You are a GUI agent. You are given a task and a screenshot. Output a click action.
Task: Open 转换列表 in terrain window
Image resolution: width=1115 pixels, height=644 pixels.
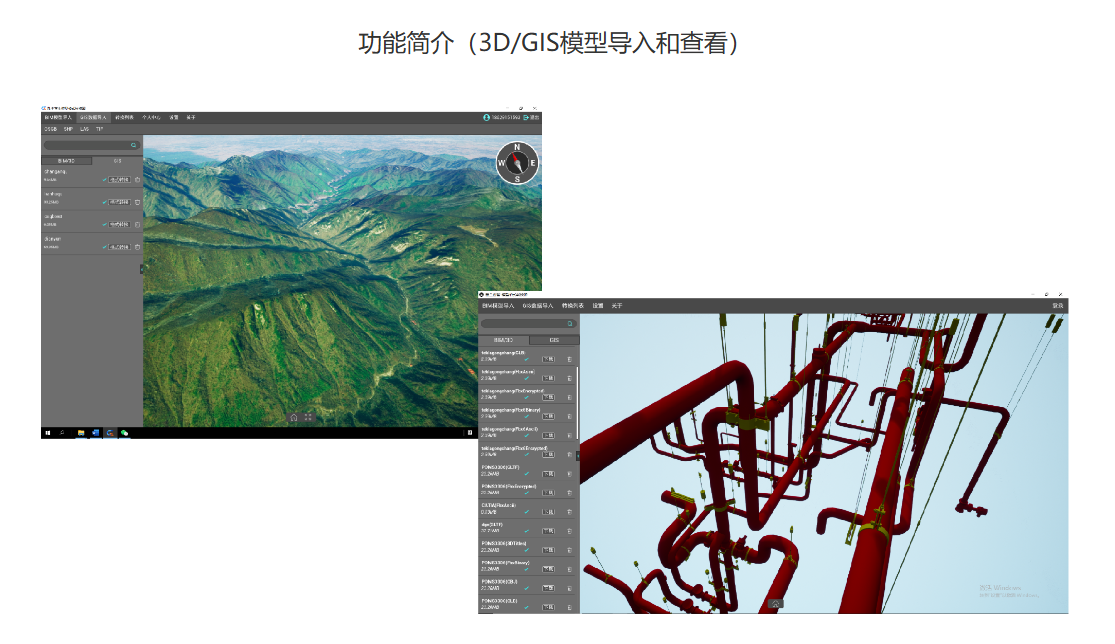point(124,117)
